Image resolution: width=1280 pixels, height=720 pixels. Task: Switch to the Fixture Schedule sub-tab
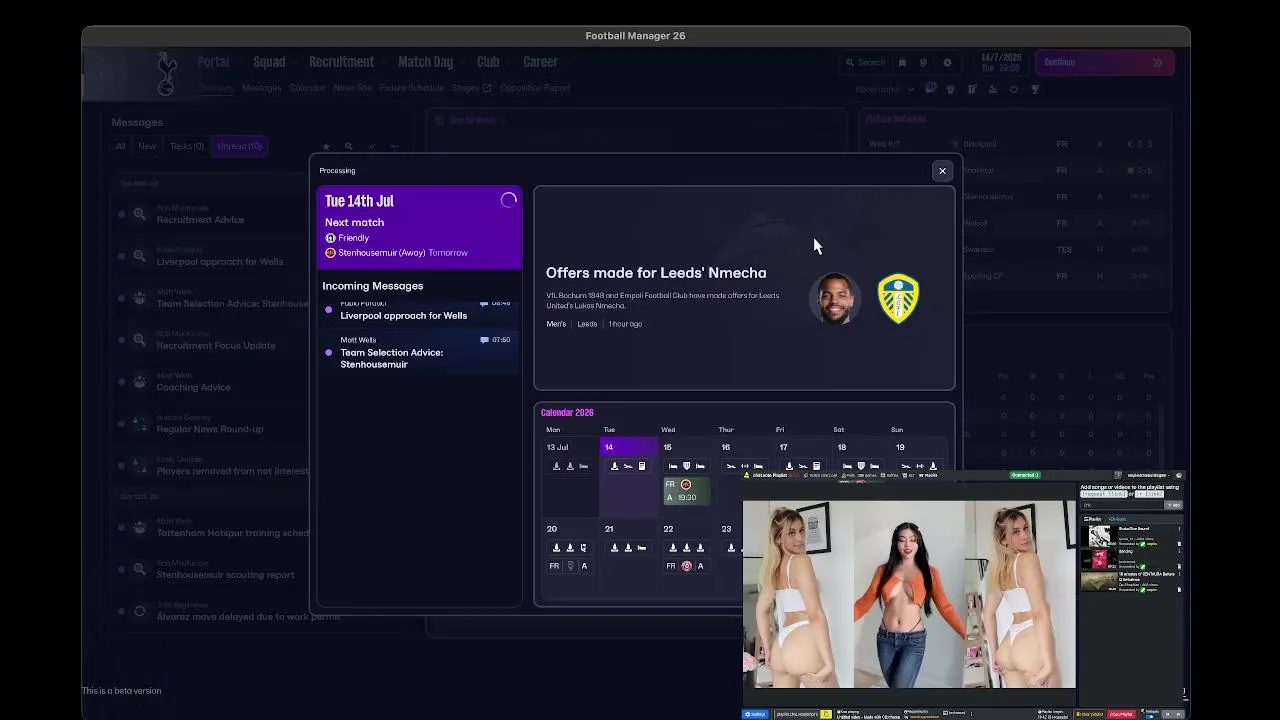coord(411,88)
